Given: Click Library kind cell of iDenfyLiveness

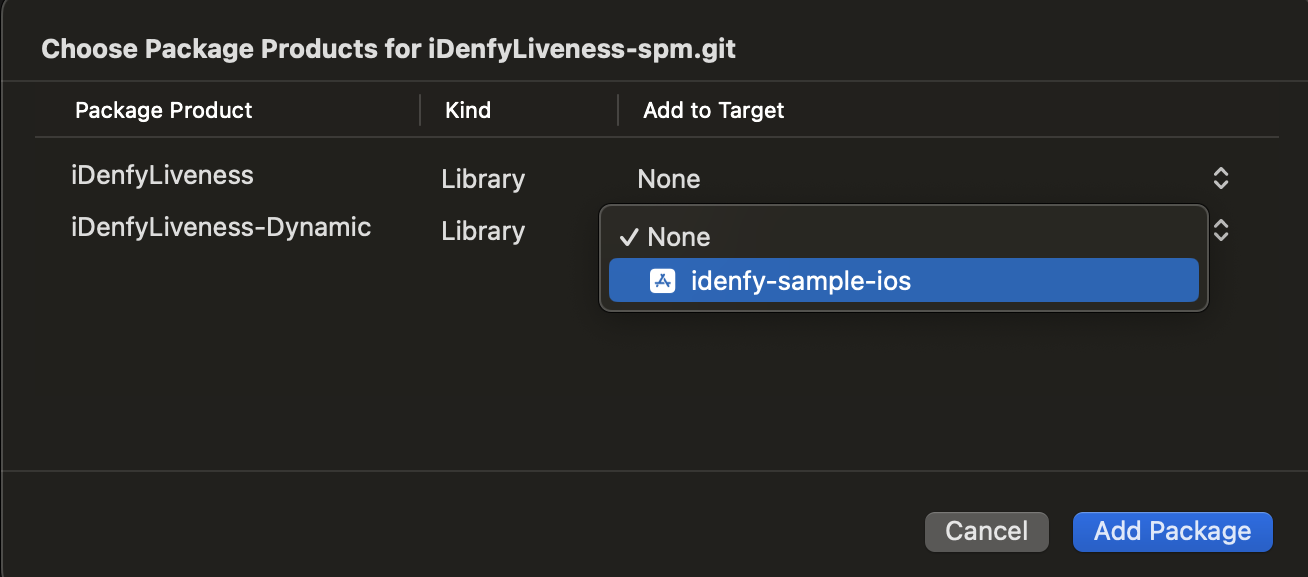Looking at the screenshot, I should (x=483, y=179).
